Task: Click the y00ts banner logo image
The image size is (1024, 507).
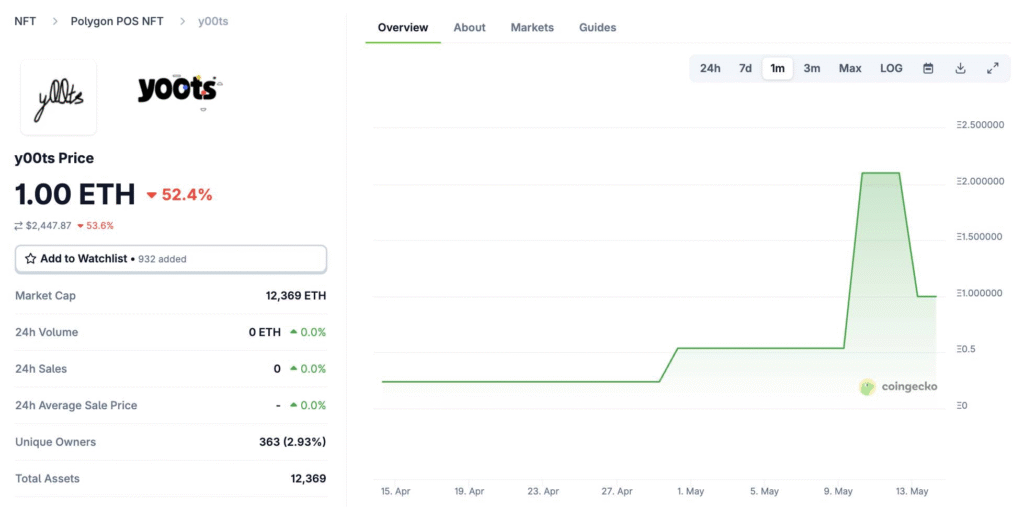Action: click(x=179, y=93)
